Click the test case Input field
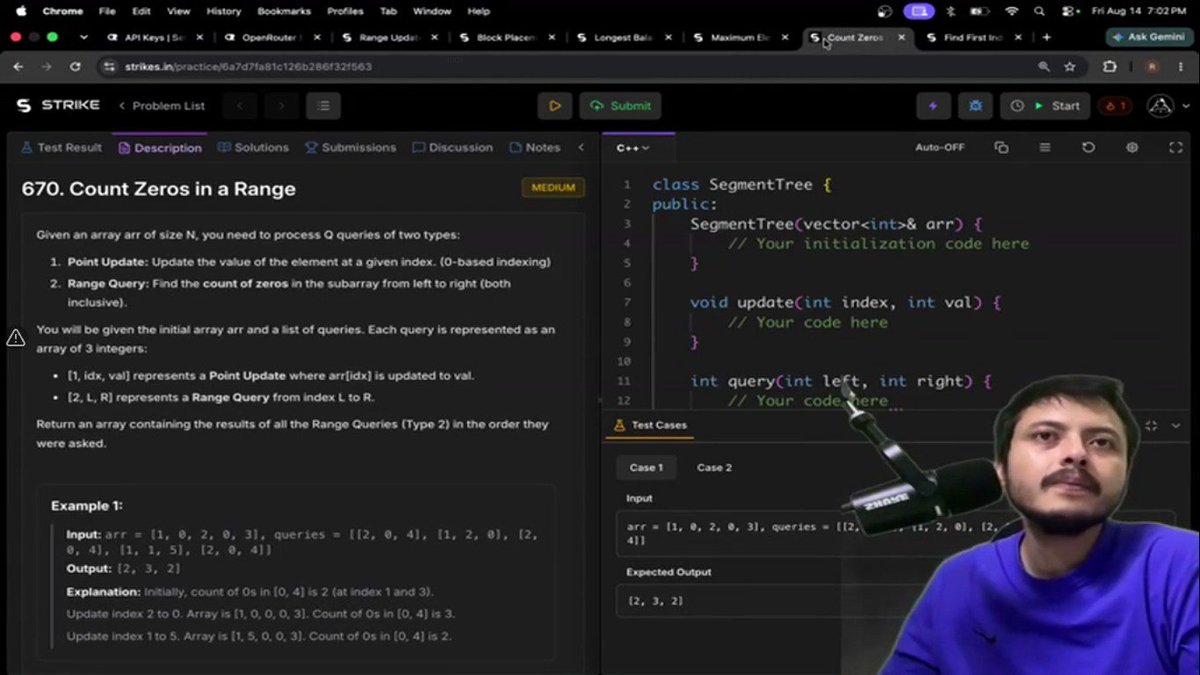 click(896, 532)
